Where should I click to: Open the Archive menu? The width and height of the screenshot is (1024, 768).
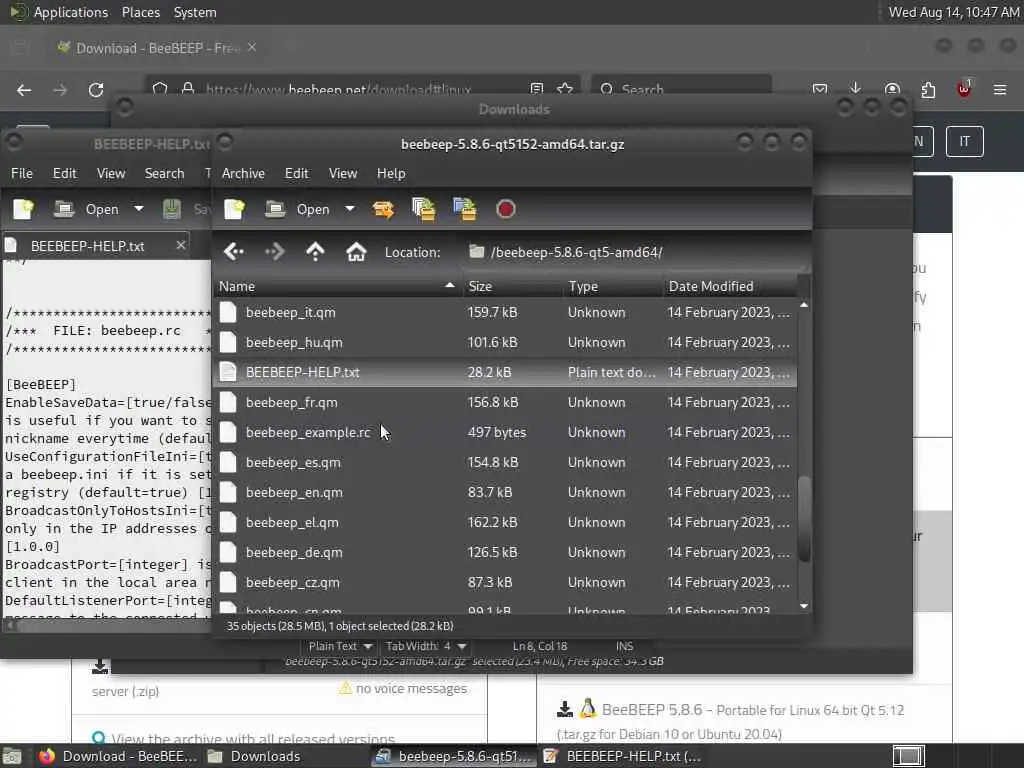coord(243,173)
